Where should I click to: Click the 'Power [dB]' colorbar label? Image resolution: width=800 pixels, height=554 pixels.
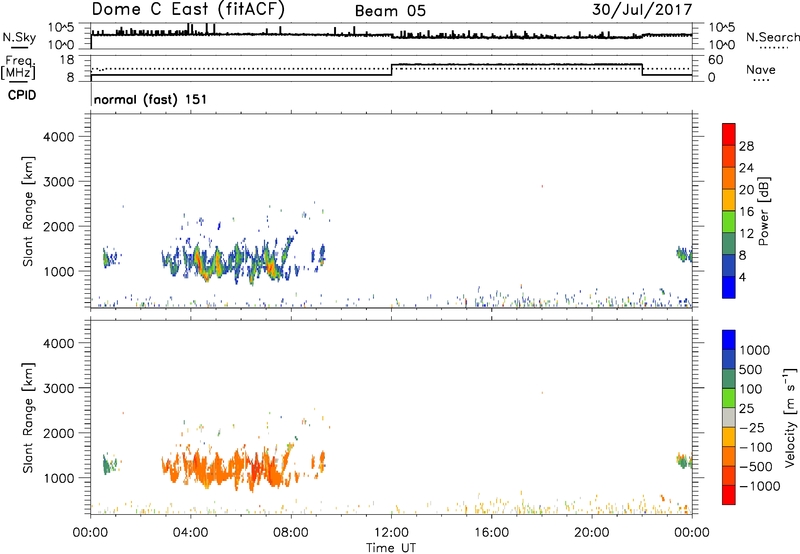pyautogui.click(x=763, y=211)
